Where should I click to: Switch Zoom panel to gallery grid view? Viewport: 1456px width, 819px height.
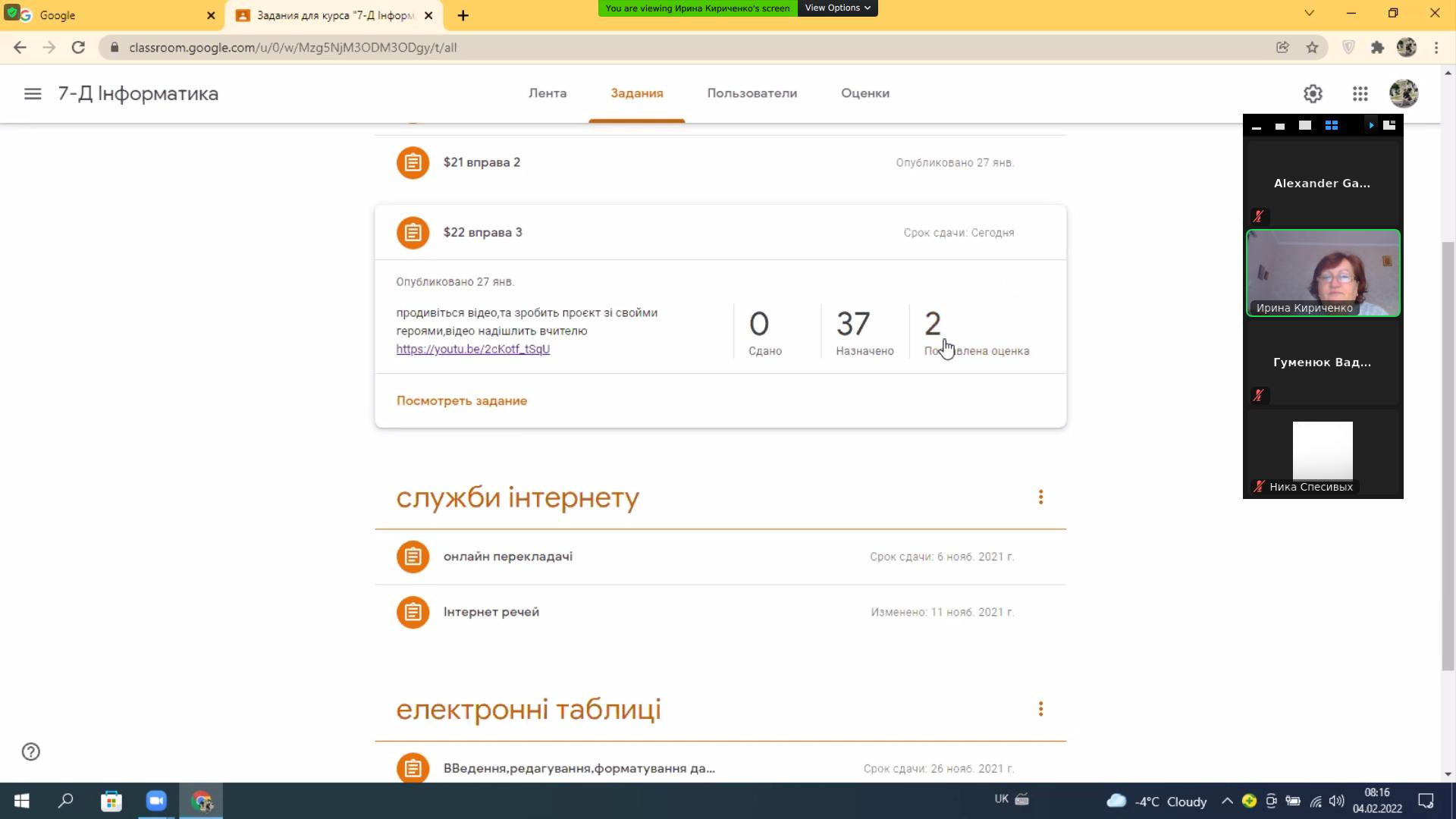pyautogui.click(x=1331, y=125)
